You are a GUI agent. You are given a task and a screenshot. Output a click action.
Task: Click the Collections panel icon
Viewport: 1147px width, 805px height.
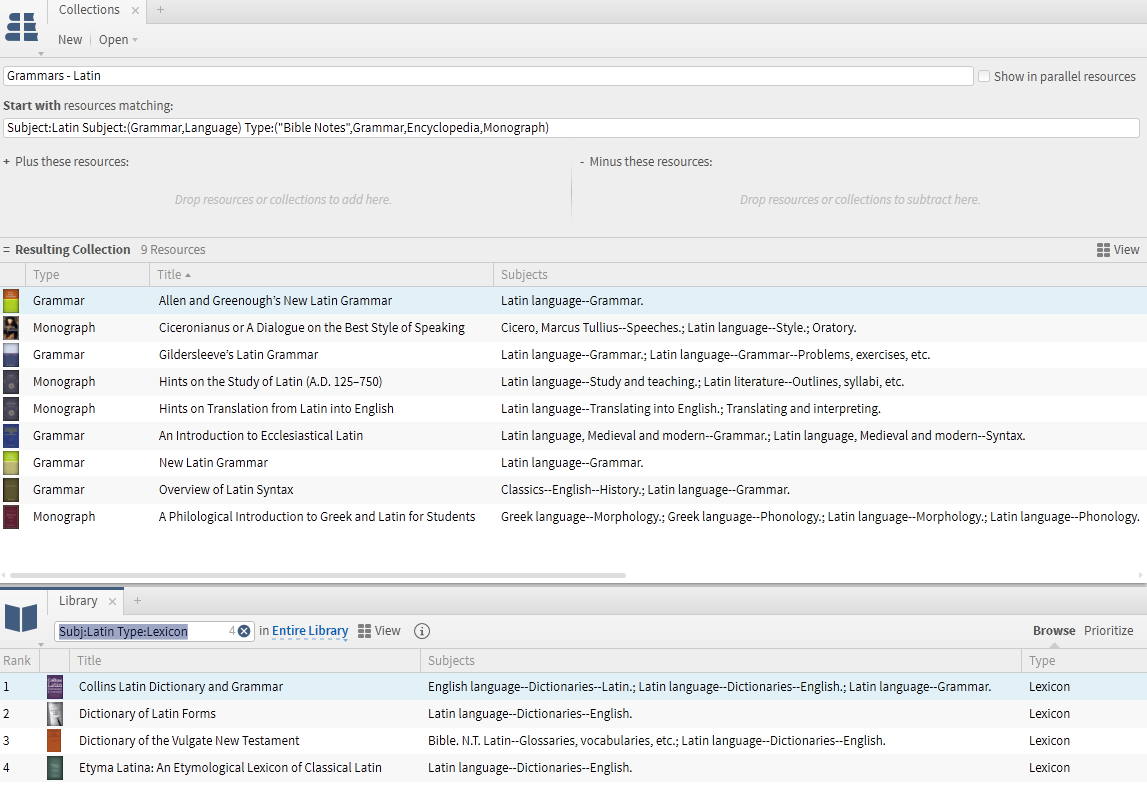[21, 27]
